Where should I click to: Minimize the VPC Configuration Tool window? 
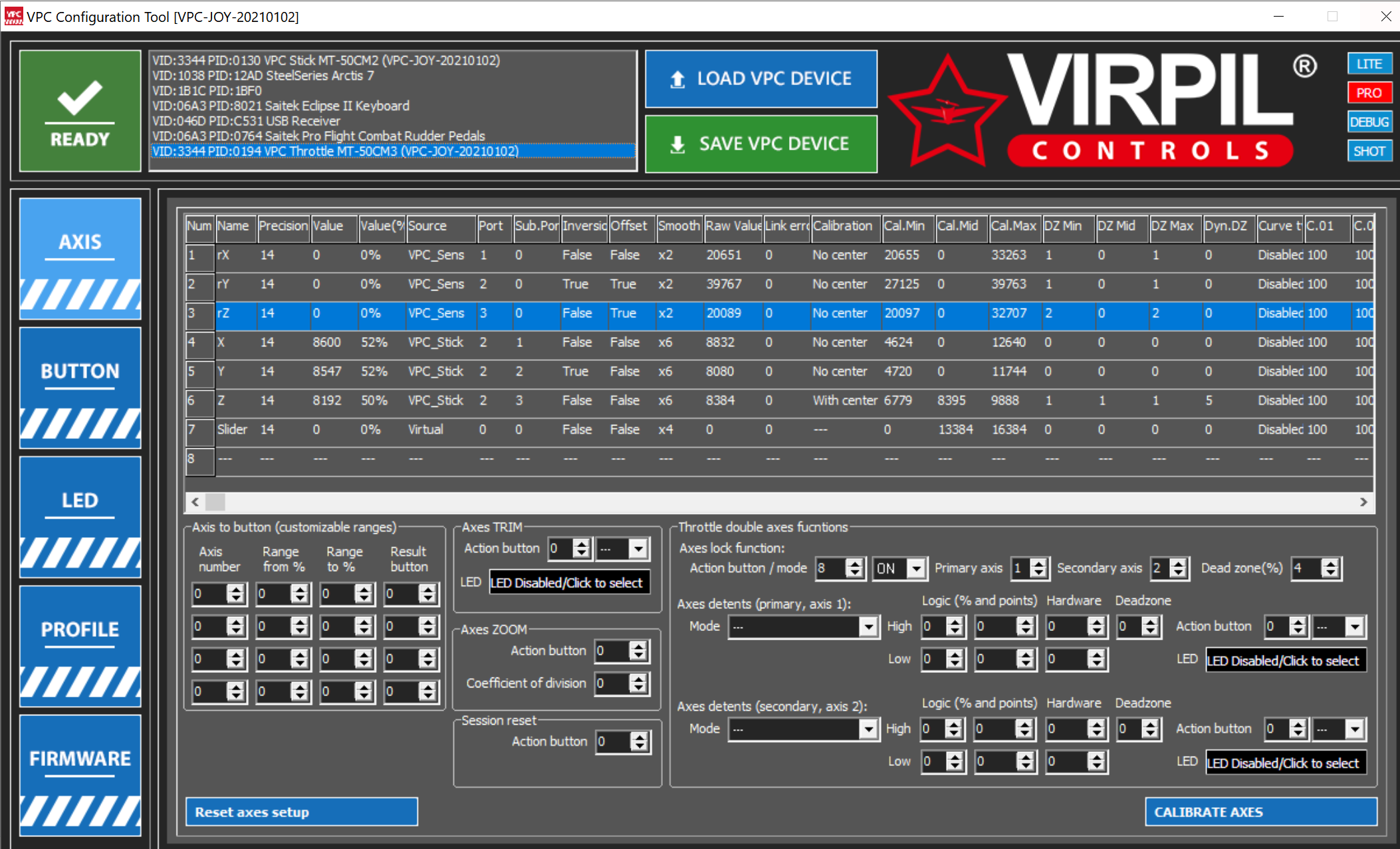[1278, 16]
